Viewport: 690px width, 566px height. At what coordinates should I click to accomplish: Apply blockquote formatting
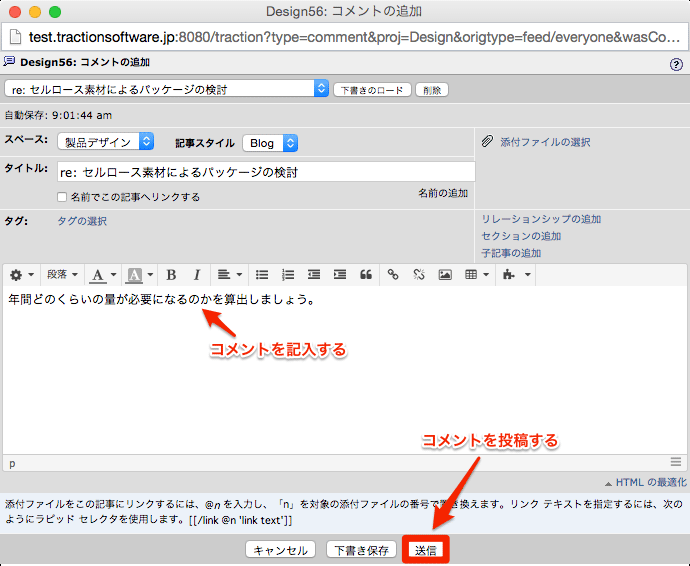click(366, 275)
